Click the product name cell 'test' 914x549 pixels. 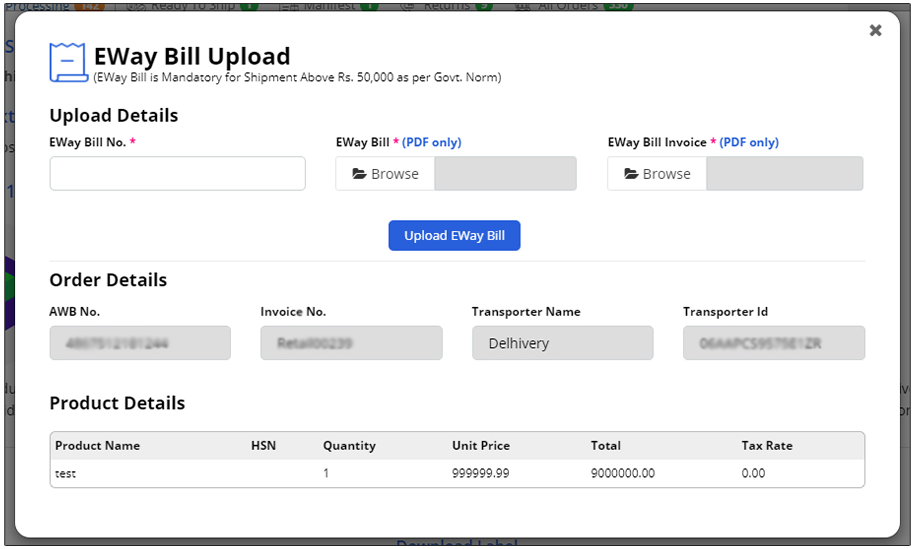[x=65, y=473]
